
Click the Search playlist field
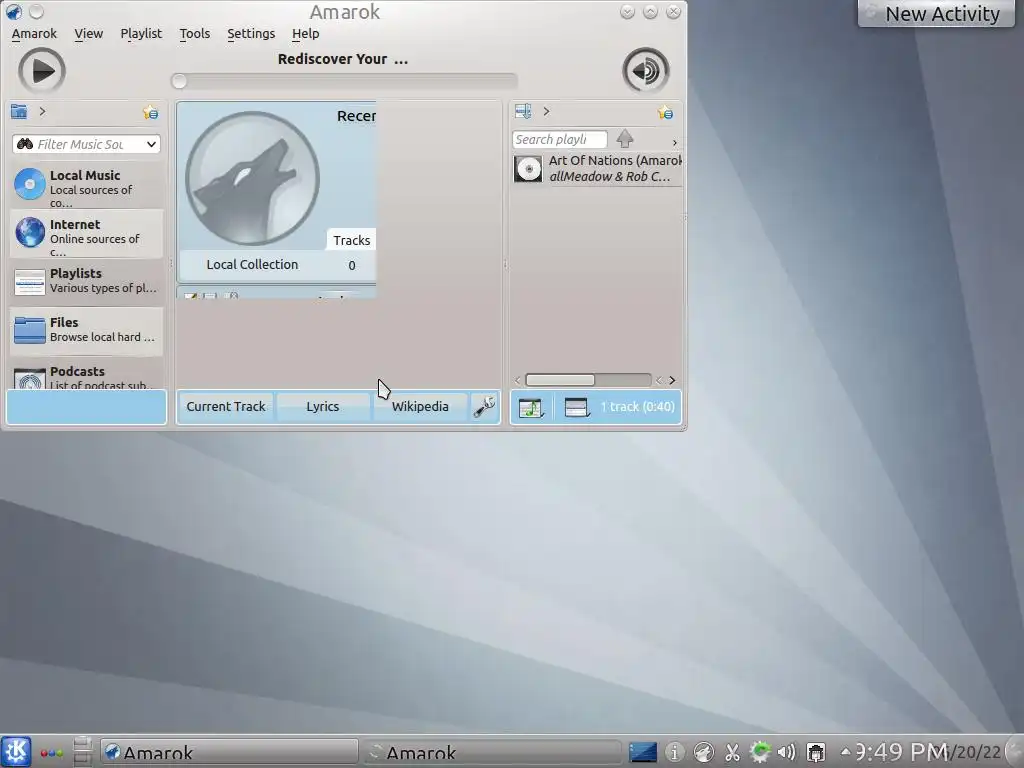pyautogui.click(x=560, y=139)
